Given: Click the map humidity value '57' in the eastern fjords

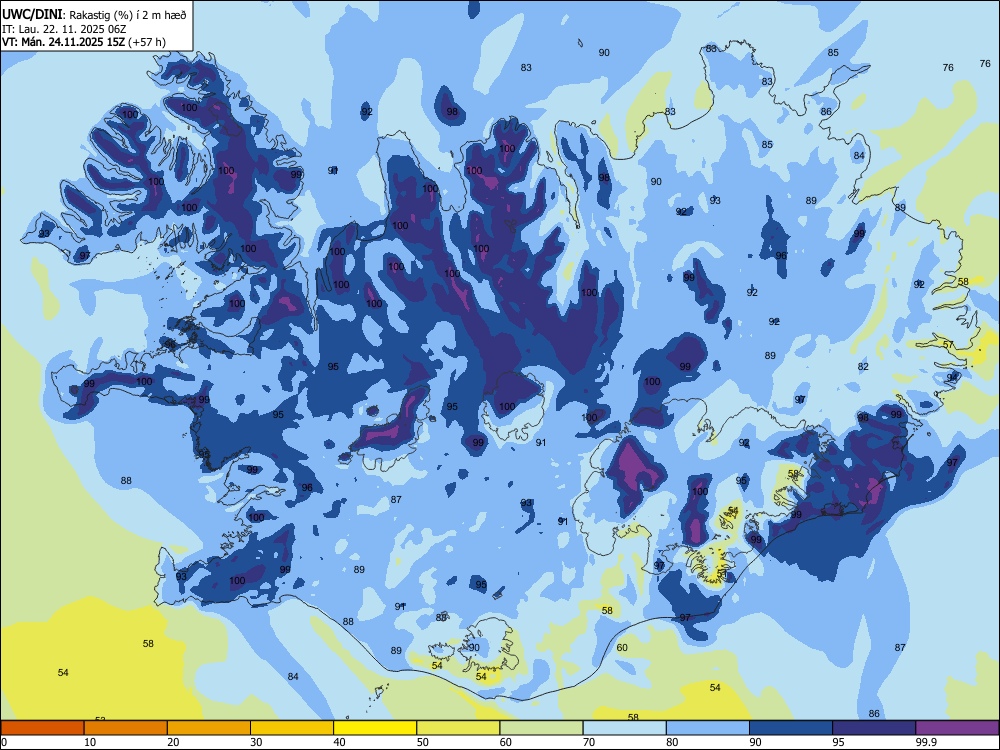Looking at the screenshot, I should [948, 345].
